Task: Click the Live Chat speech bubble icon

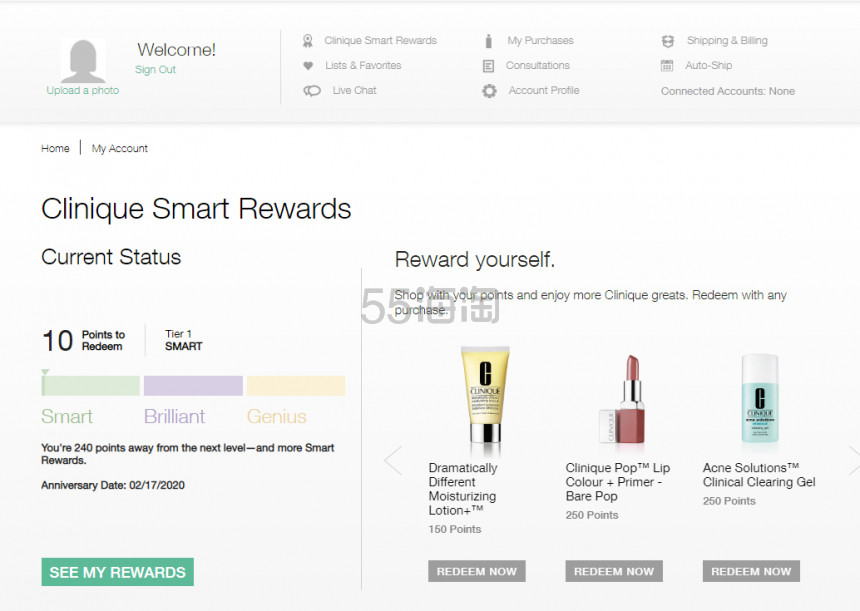Action: (312, 90)
